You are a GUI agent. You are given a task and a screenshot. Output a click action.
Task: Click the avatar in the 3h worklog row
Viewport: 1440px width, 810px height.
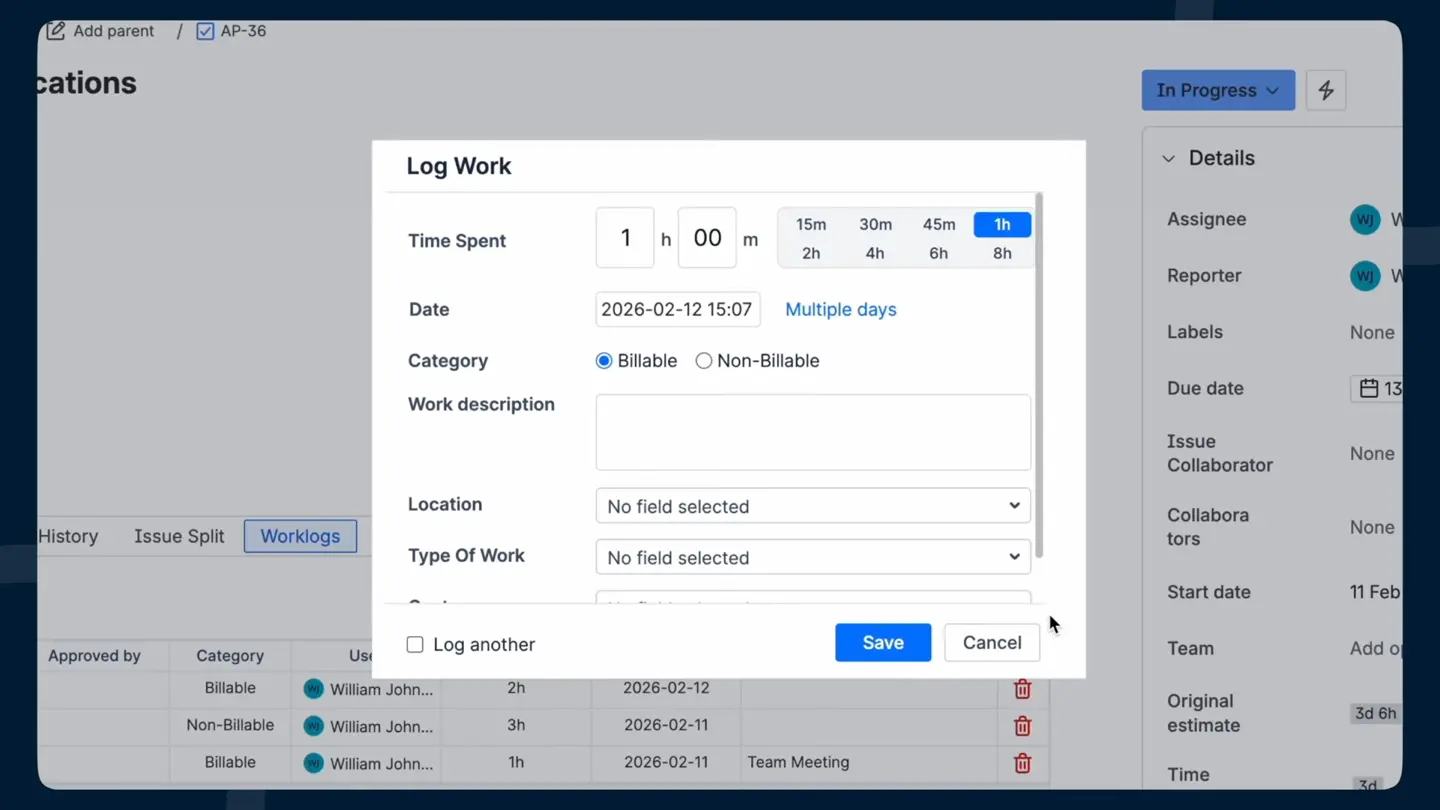314,726
